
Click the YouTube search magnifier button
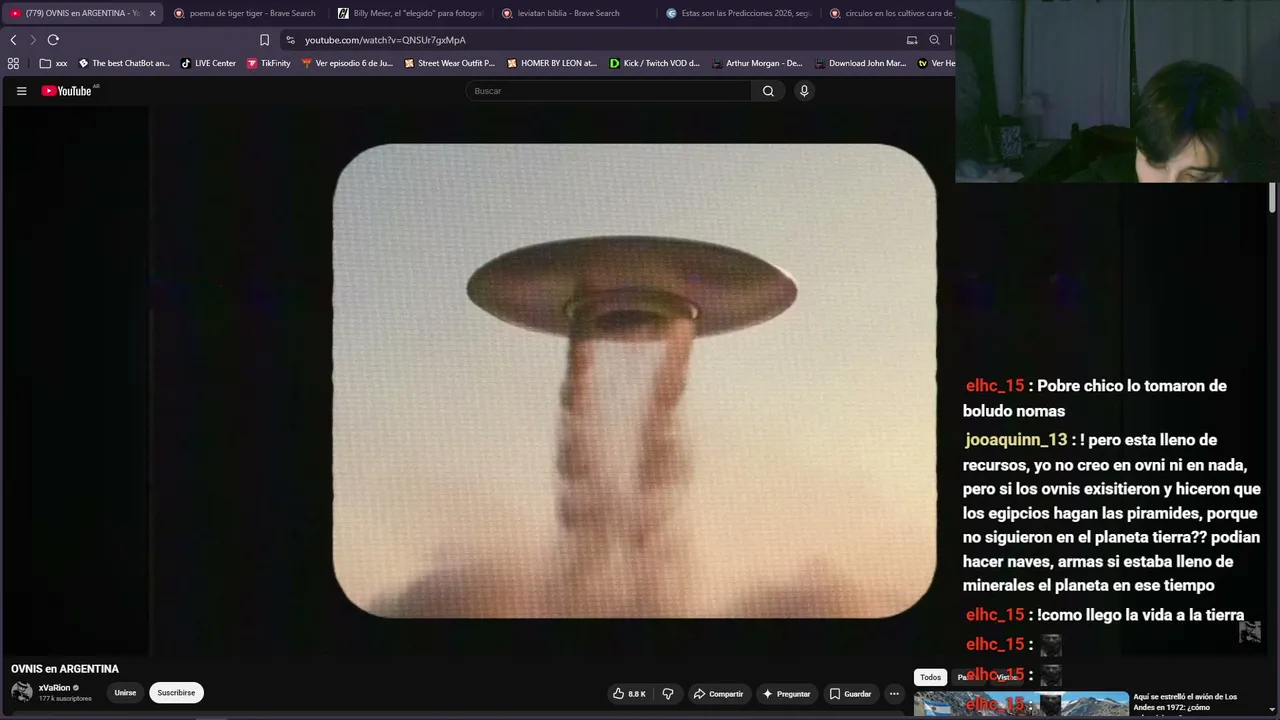(768, 91)
